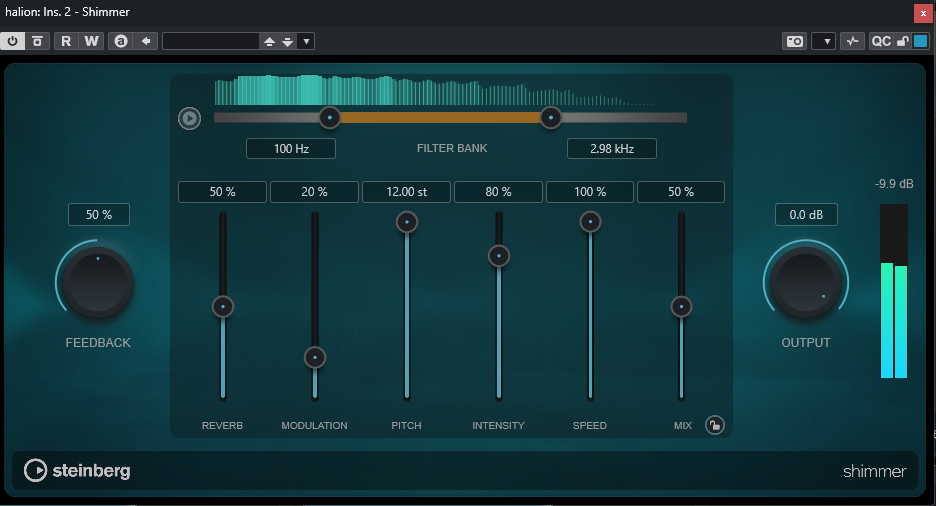Click the REVERB label
This screenshot has height=506, width=936.
[x=222, y=425]
